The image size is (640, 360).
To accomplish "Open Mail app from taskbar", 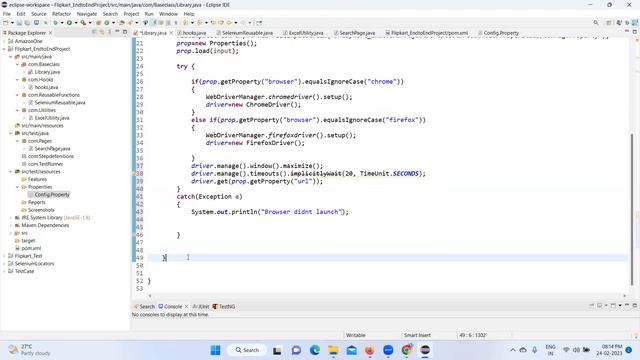I will click(x=351, y=350).
